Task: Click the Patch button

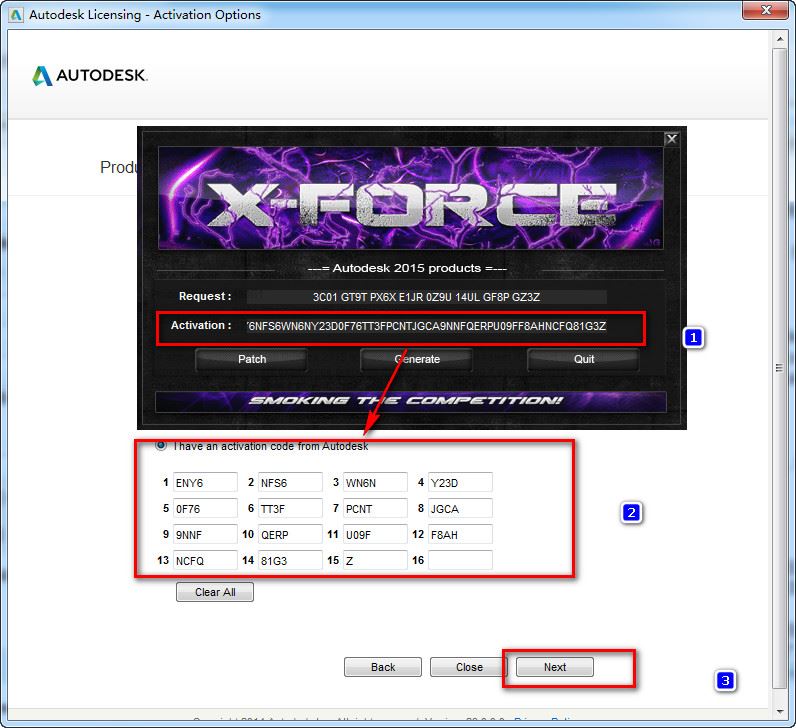Action: (252, 359)
